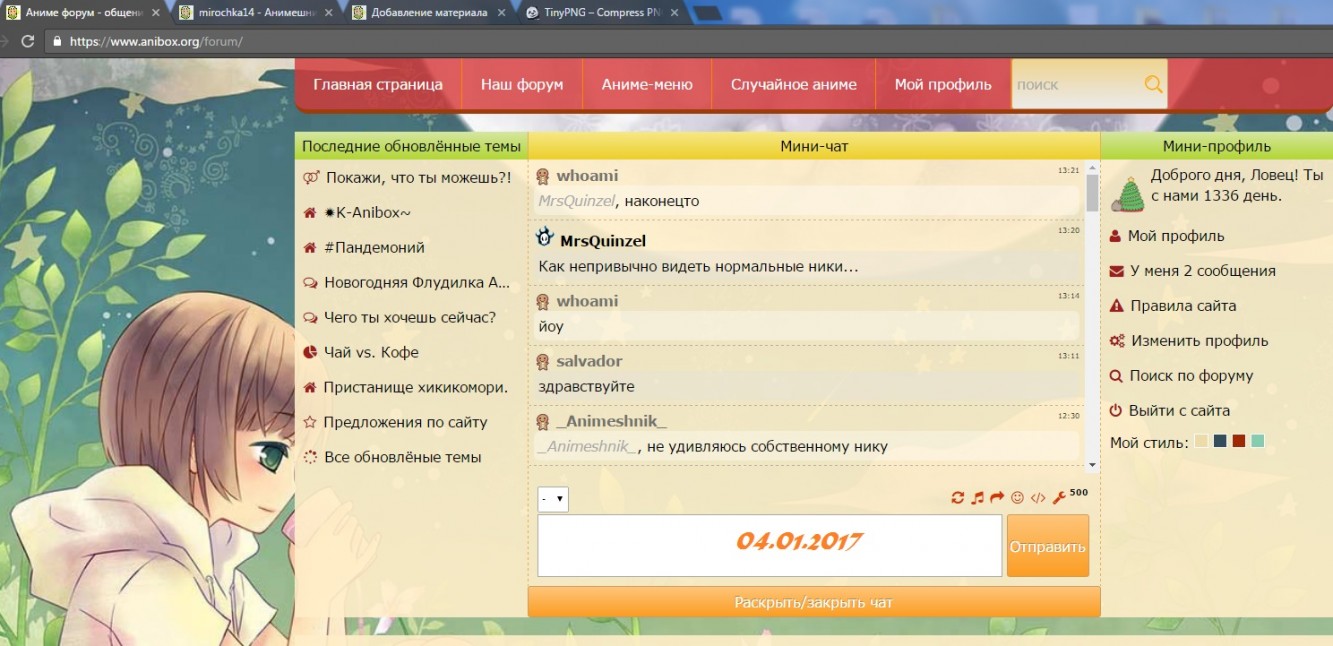Open the smiley emoticon picker

tap(1018, 498)
